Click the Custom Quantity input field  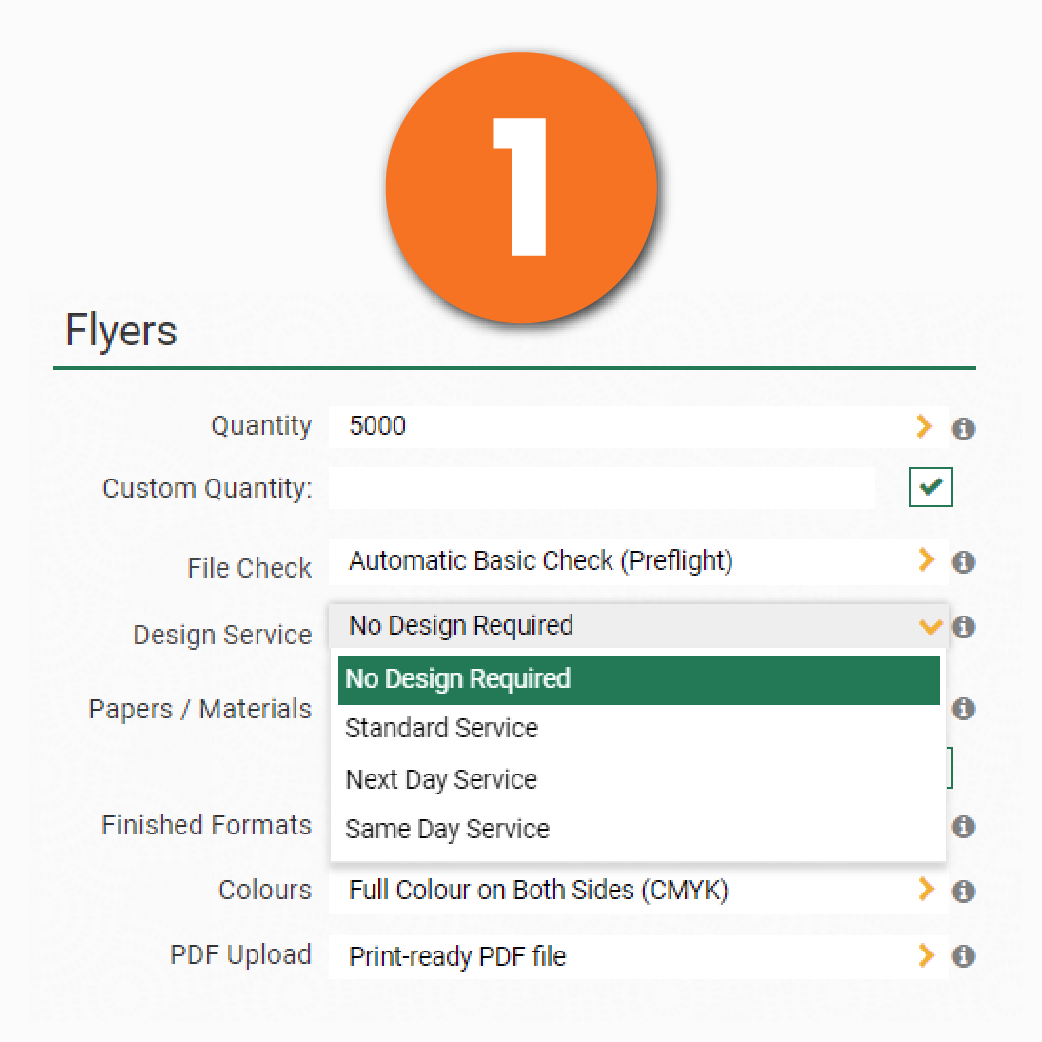point(602,488)
